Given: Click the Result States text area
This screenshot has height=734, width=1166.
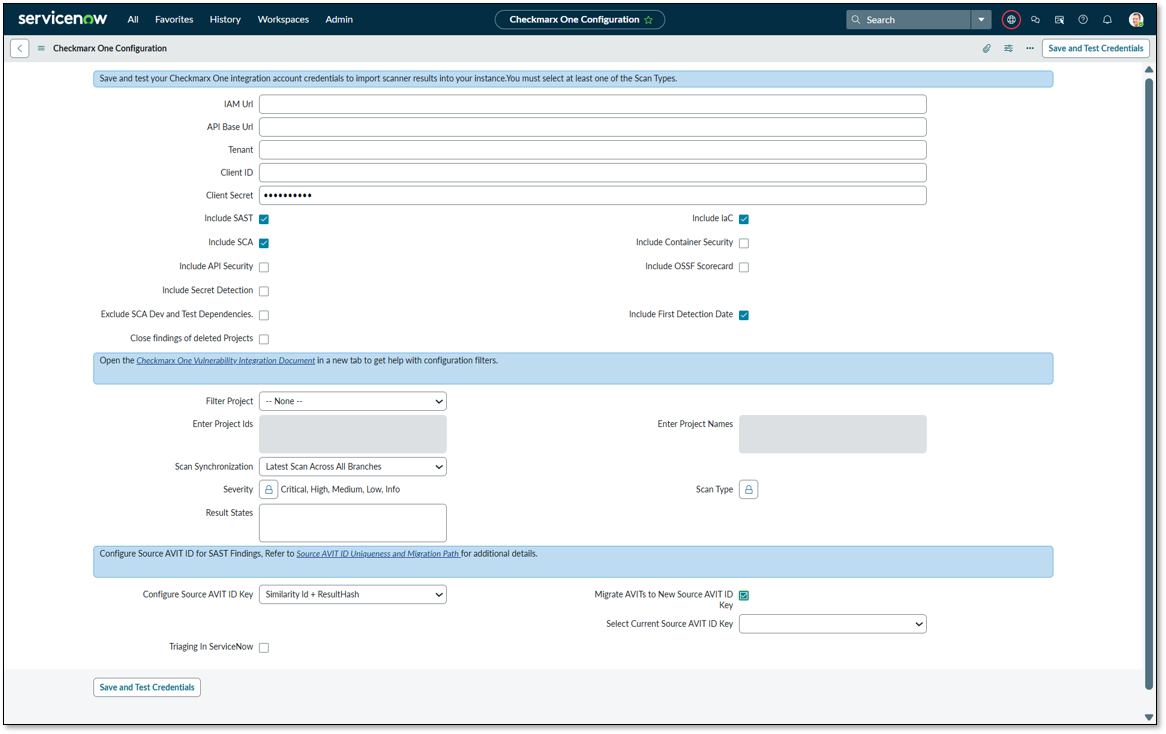Looking at the screenshot, I should tap(352, 523).
